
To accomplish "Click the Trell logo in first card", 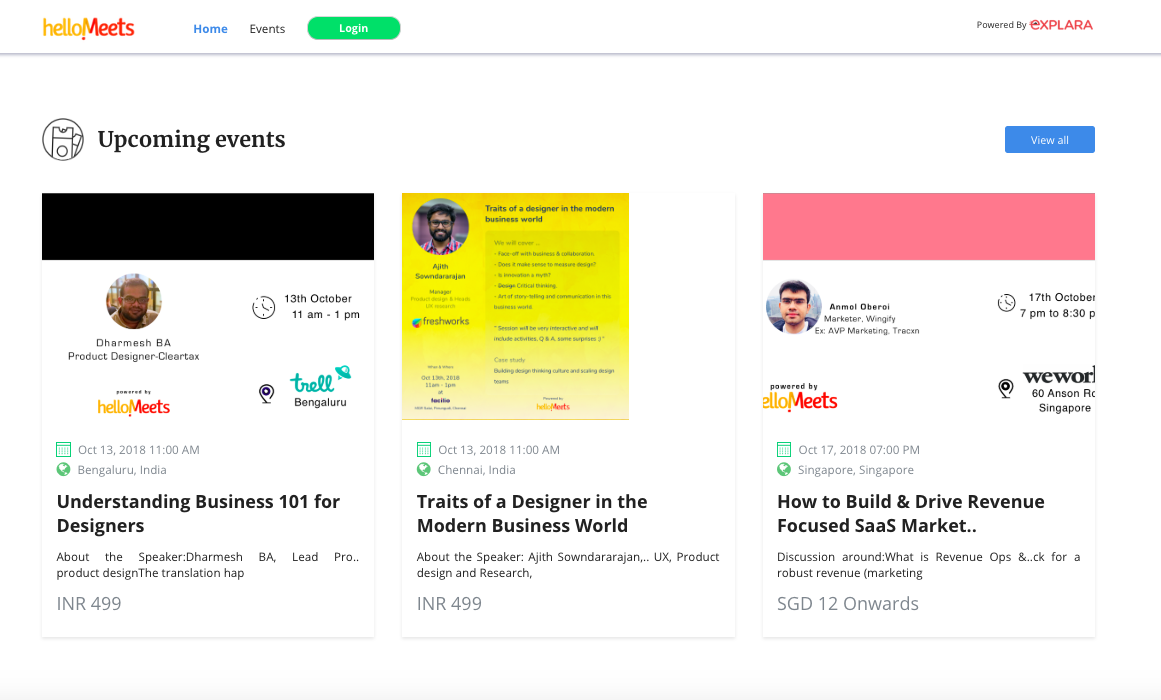I will click(320, 380).
